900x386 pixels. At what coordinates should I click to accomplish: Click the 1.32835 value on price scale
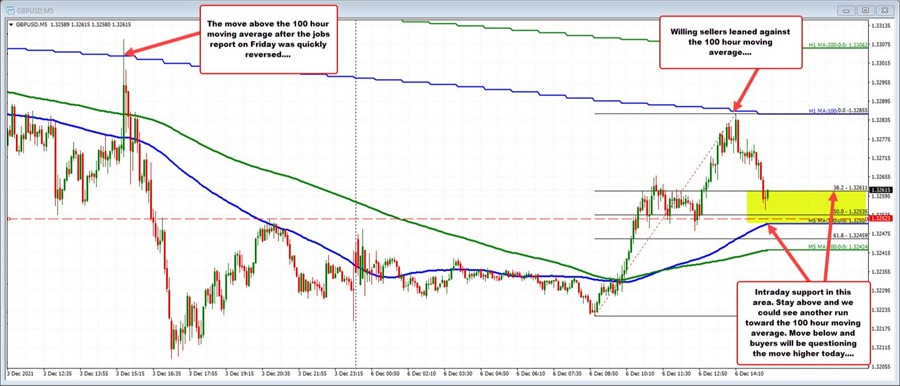point(882,120)
